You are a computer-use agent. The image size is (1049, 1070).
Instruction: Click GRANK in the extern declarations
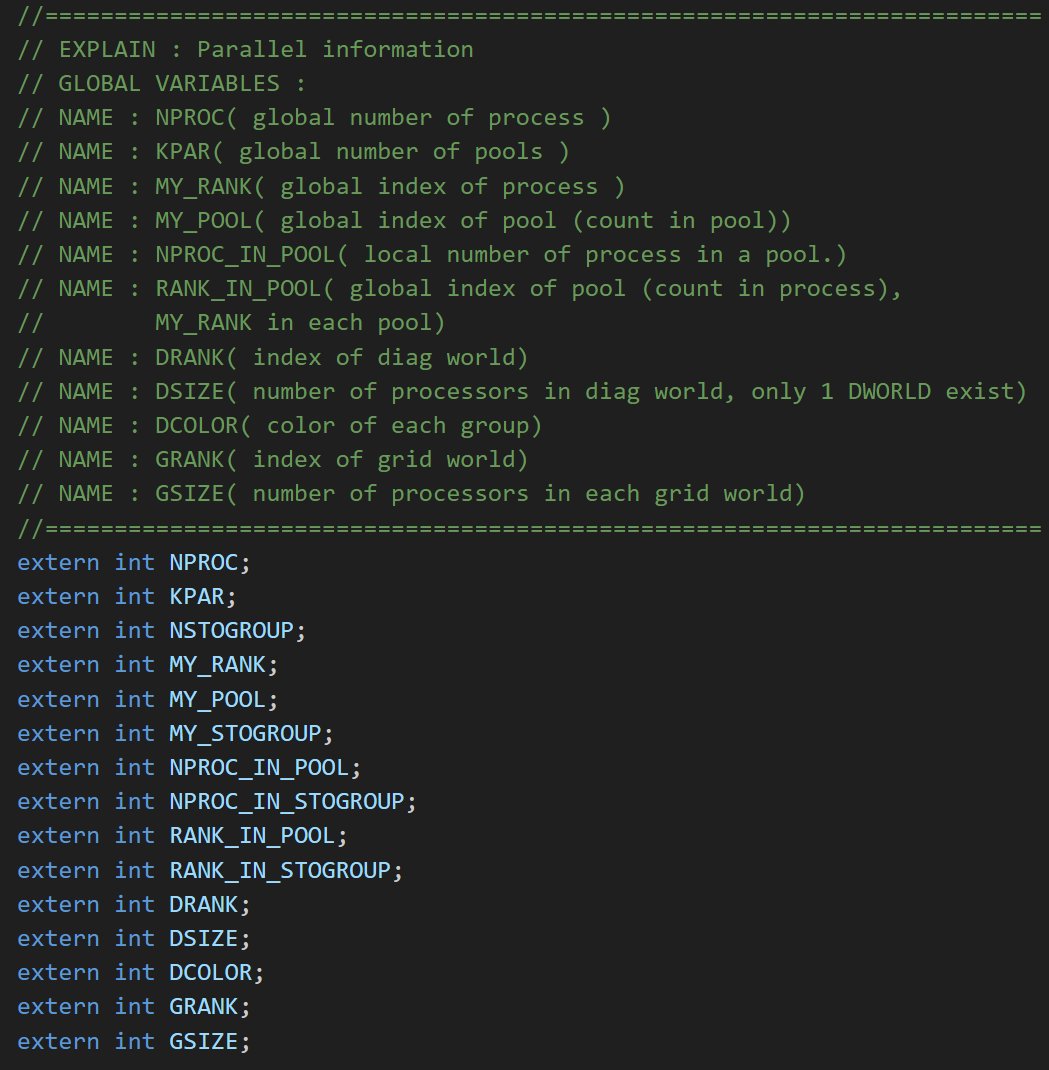[x=204, y=1006]
